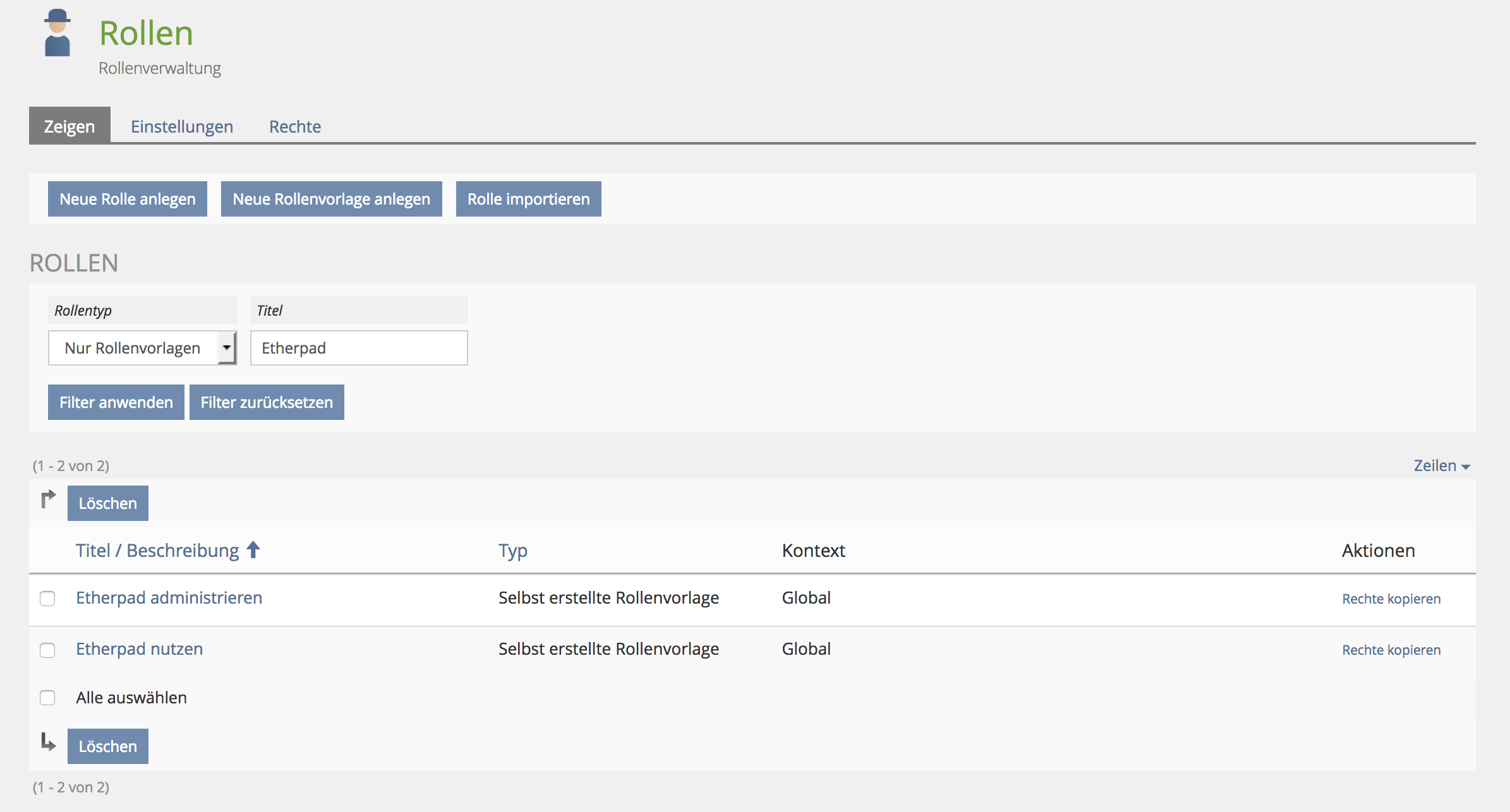Switch to the Einstellungen tab
Viewport: 1510px width, 812px height.
(182, 126)
